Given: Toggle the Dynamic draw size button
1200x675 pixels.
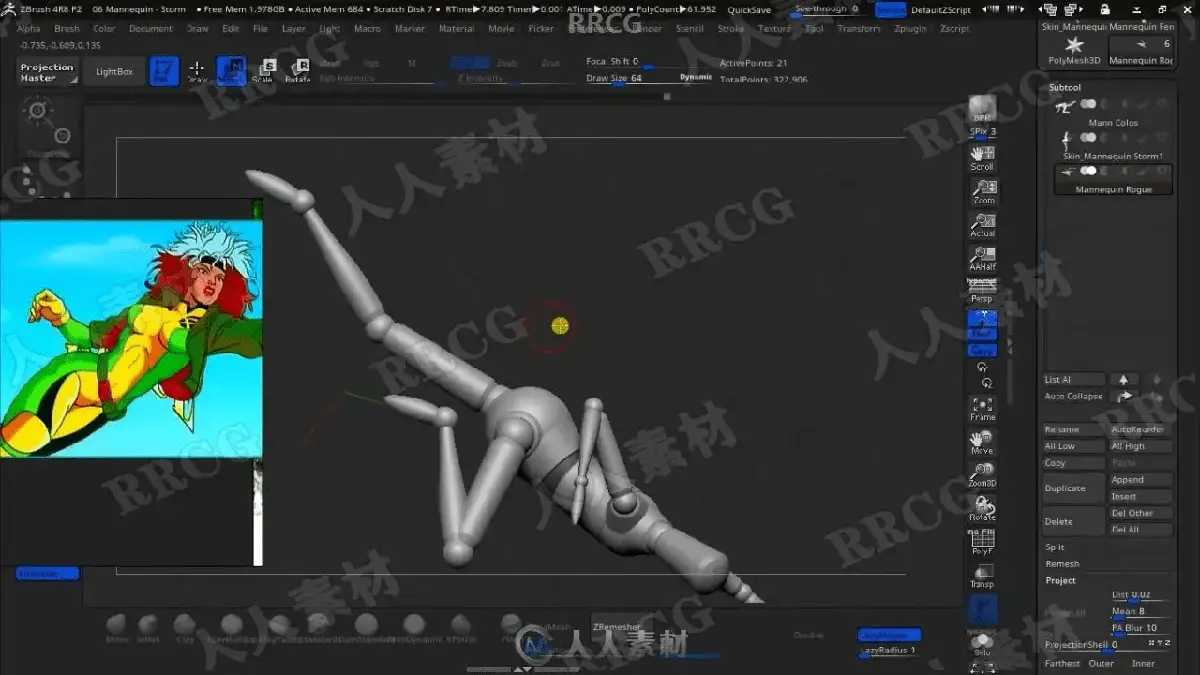Looking at the screenshot, I should pyautogui.click(x=696, y=77).
